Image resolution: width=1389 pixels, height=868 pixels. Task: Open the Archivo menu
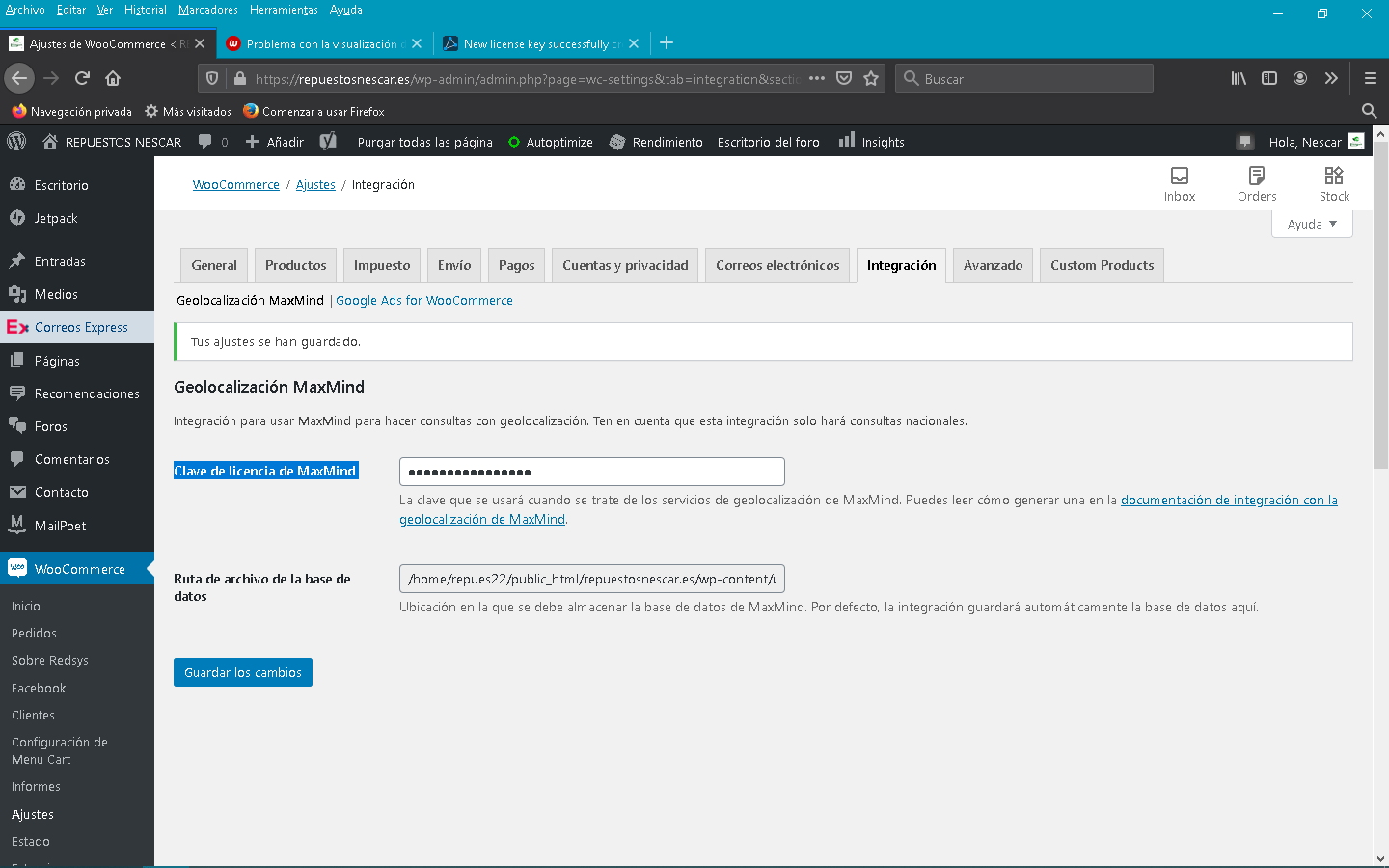pyautogui.click(x=25, y=10)
